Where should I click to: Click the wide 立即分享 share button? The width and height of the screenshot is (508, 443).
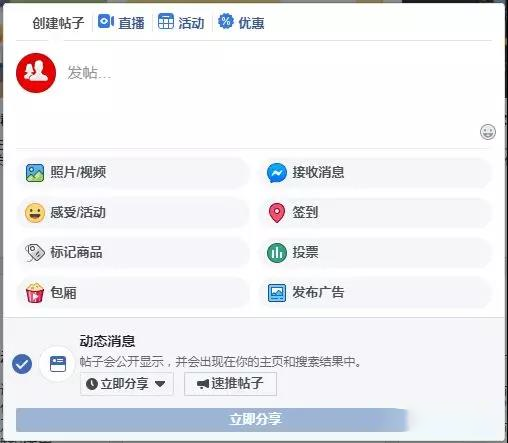[x=212, y=420]
